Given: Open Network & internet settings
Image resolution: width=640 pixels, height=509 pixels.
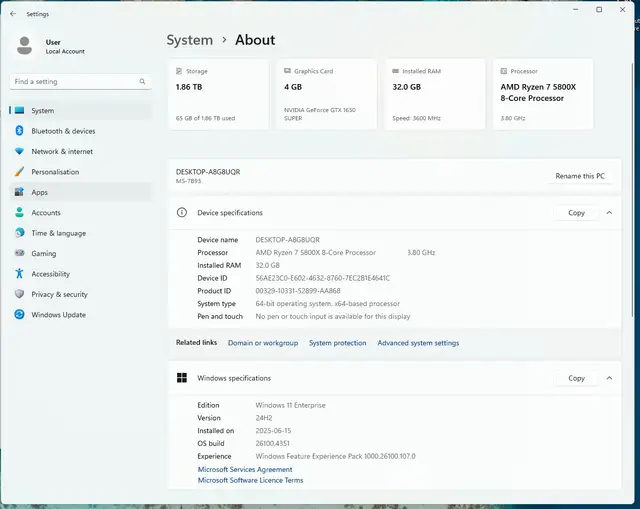Looking at the screenshot, I should click(x=62, y=151).
